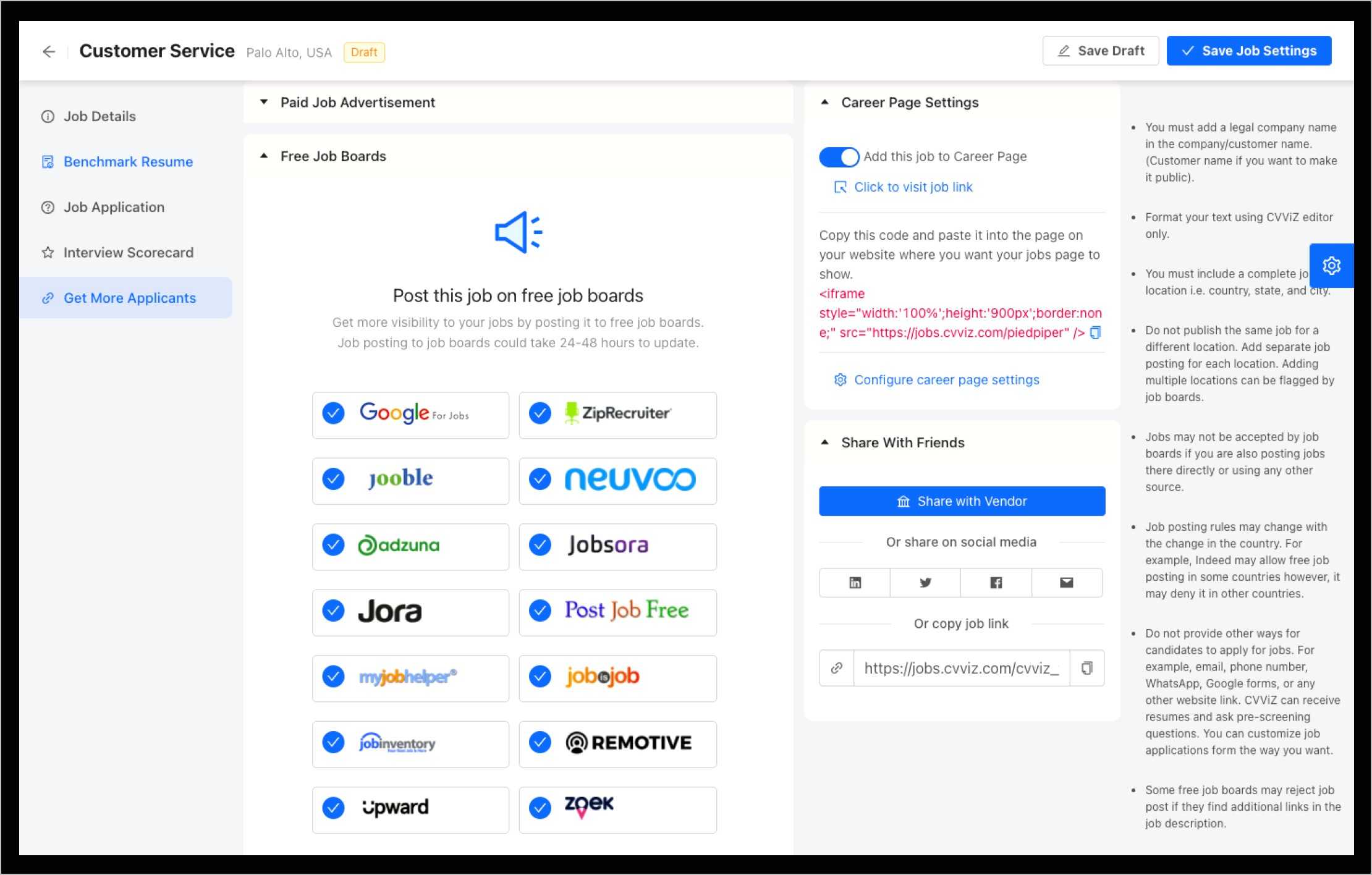The width and height of the screenshot is (1372, 875).
Task: Click the copy iframe code icon
Action: pos(1095,332)
